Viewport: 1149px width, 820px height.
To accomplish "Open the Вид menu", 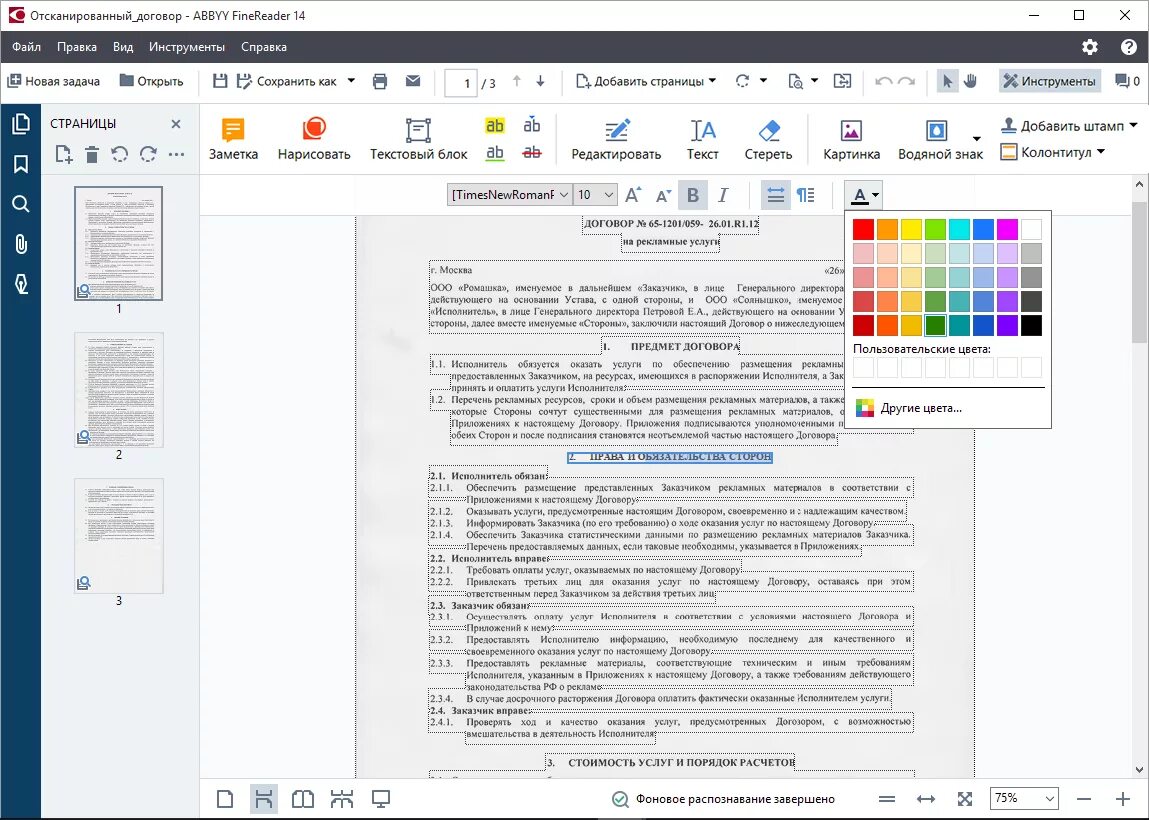I will pos(123,47).
